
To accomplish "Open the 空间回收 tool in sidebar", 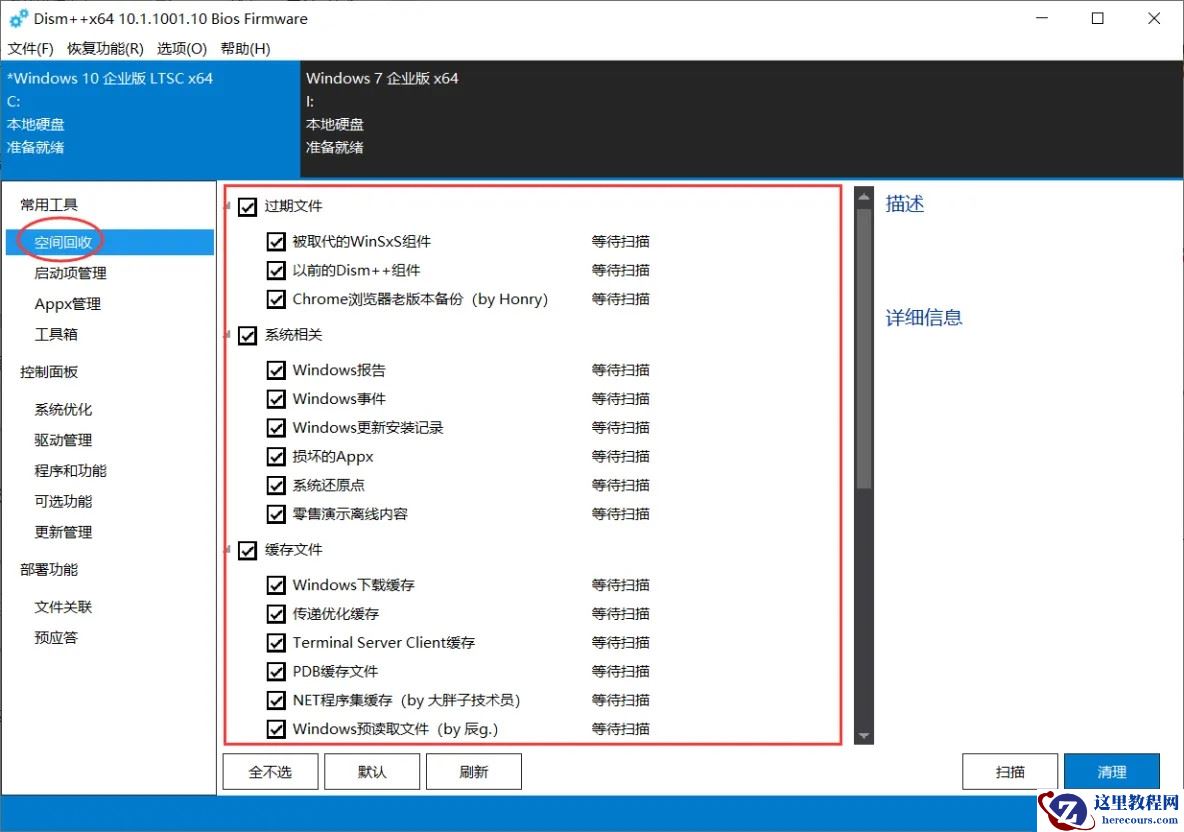I will click(68, 240).
